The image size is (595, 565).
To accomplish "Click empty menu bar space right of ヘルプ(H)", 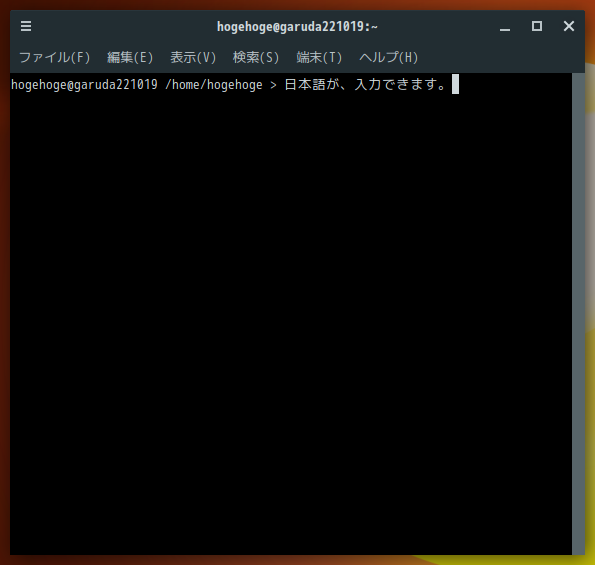I will pos(501,57).
